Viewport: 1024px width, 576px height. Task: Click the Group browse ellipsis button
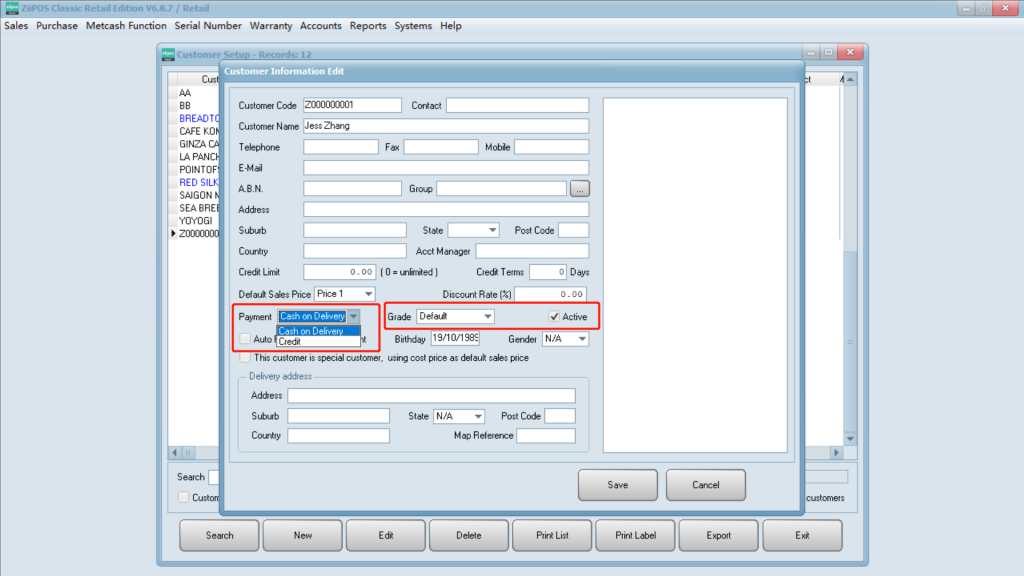579,188
